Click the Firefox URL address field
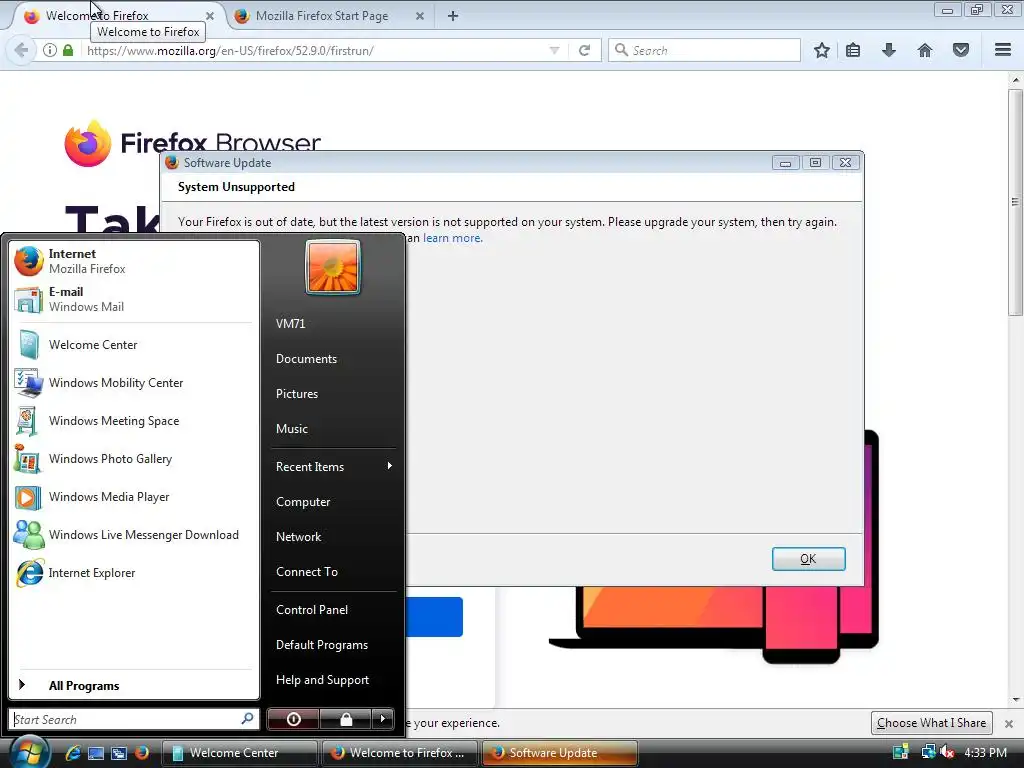This screenshot has height=768, width=1024. click(x=316, y=50)
